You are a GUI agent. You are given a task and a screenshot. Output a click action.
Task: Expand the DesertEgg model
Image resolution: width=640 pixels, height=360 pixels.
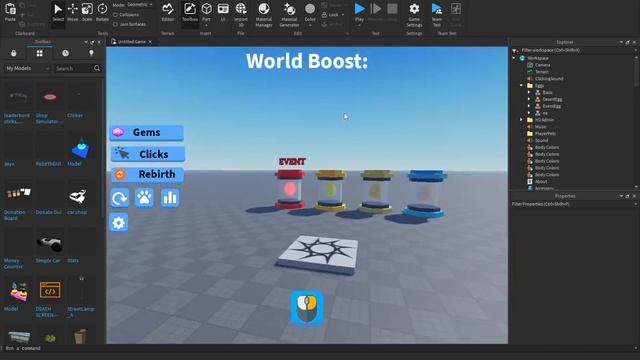point(529,100)
